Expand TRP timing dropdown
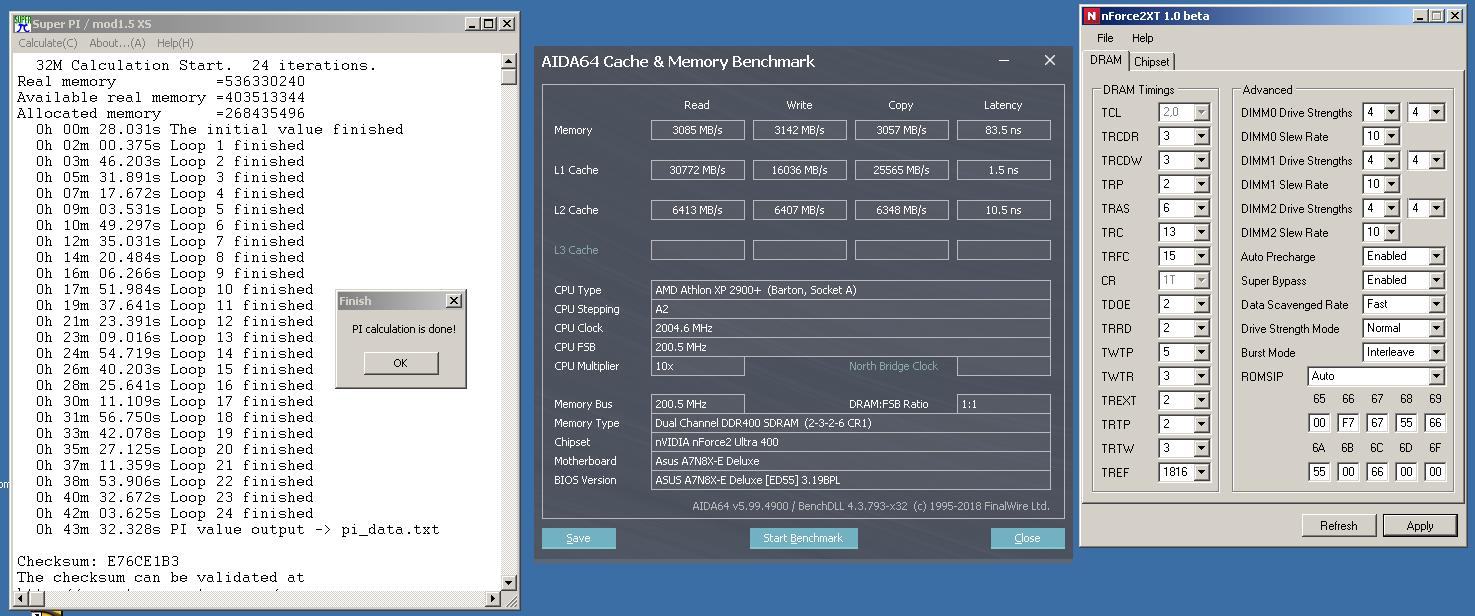This screenshot has height=616, width=1475. click(x=1201, y=184)
